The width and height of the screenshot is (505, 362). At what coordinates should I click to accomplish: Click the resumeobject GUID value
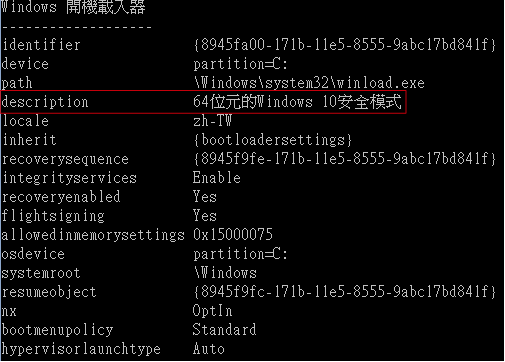(345, 292)
